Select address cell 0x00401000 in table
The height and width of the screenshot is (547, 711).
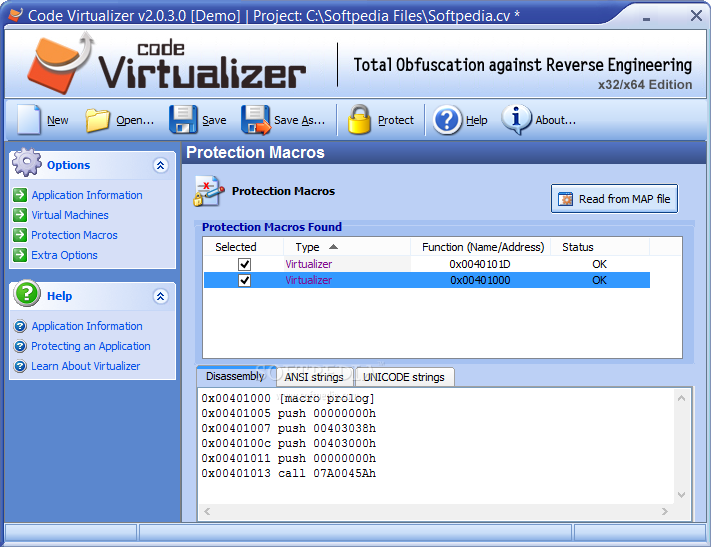point(480,280)
